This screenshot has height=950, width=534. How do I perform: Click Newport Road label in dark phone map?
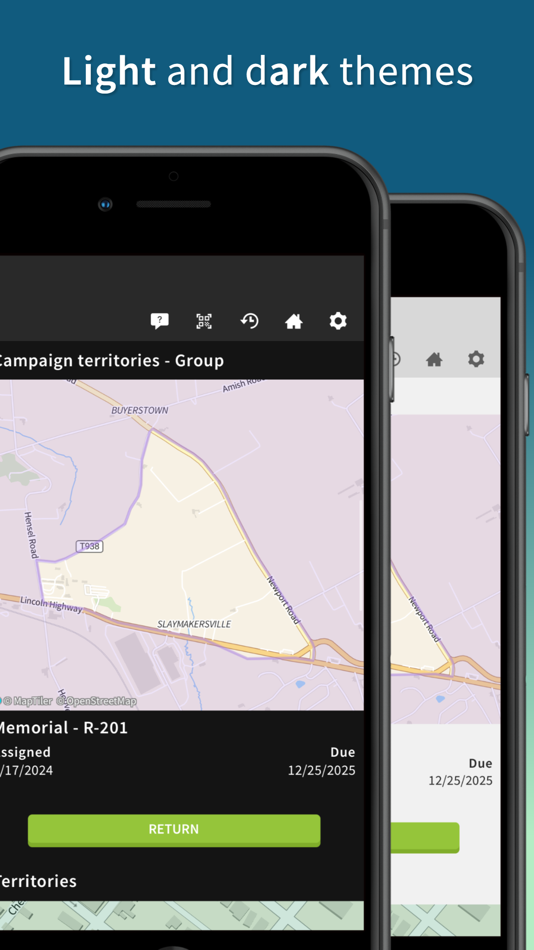pyautogui.click(x=284, y=600)
